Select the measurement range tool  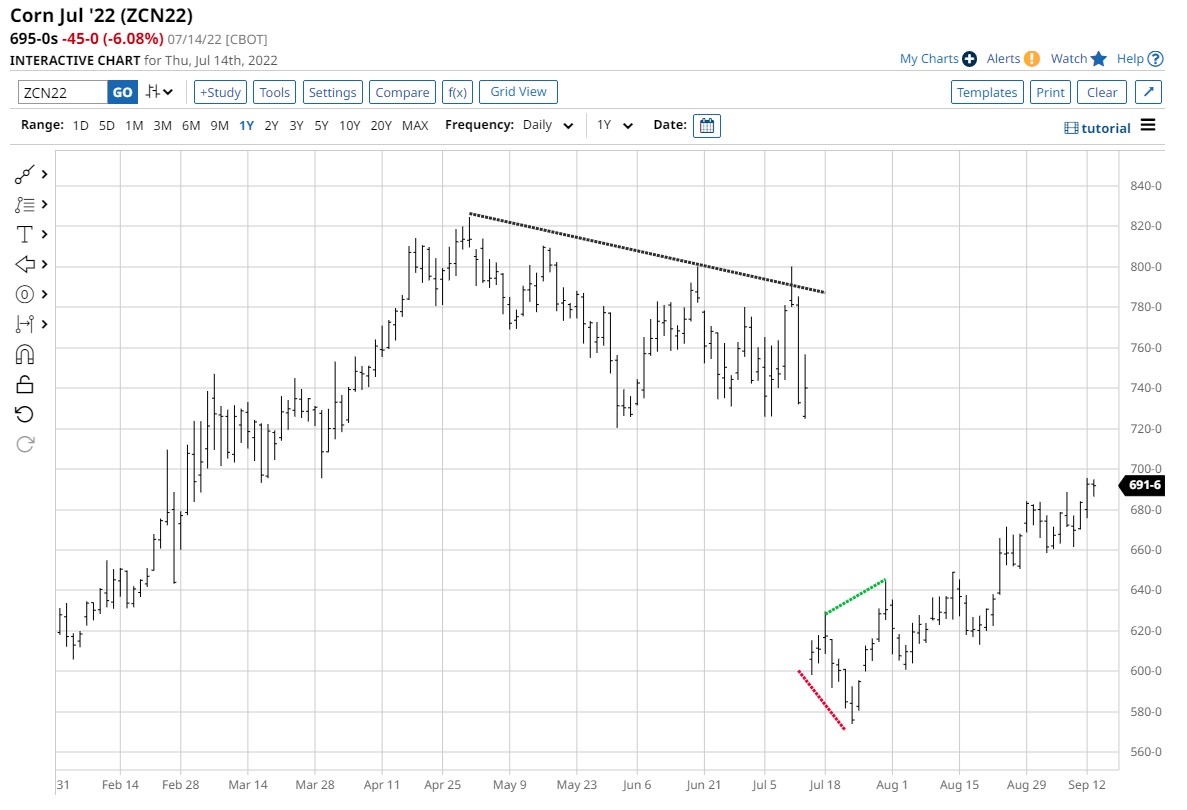tap(24, 325)
